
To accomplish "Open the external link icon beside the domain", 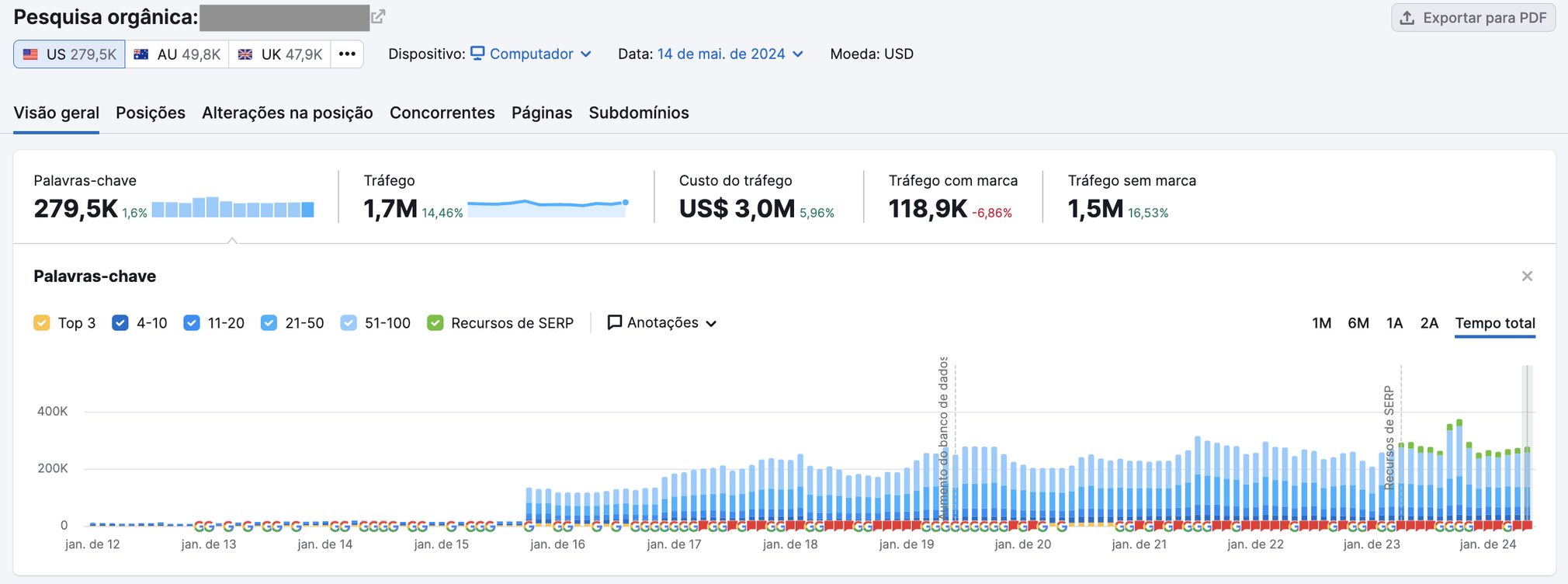I will [378, 17].
